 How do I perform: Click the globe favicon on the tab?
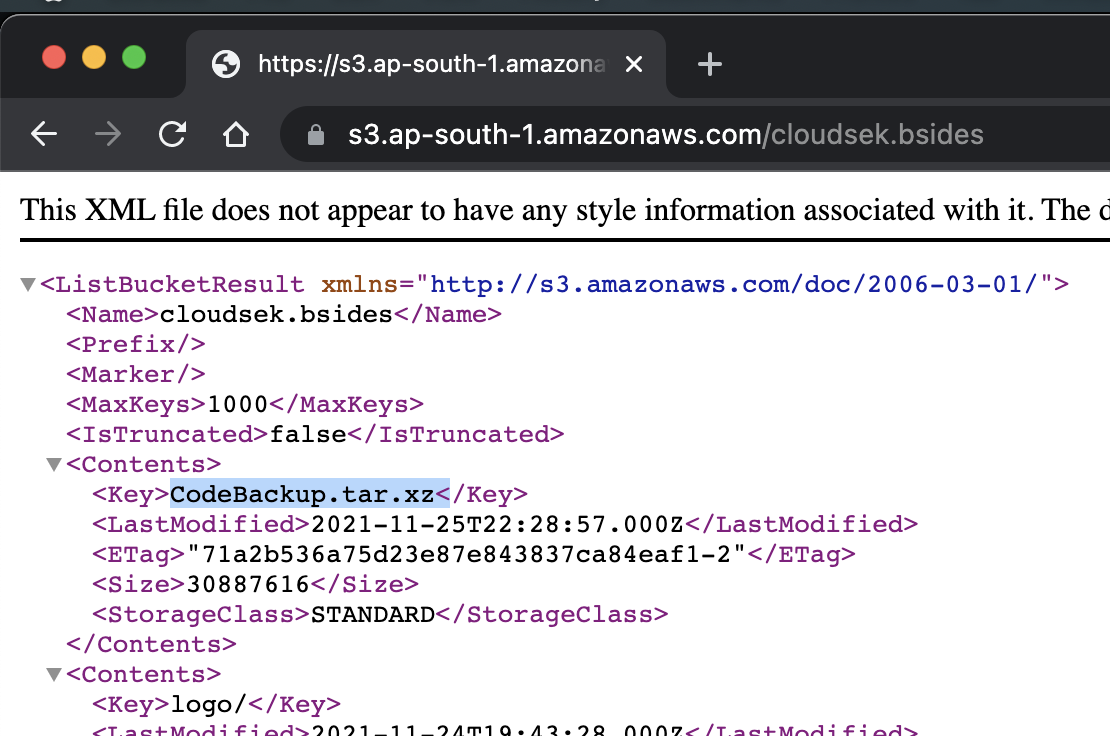pyautogui.click(x=226, y=64)
